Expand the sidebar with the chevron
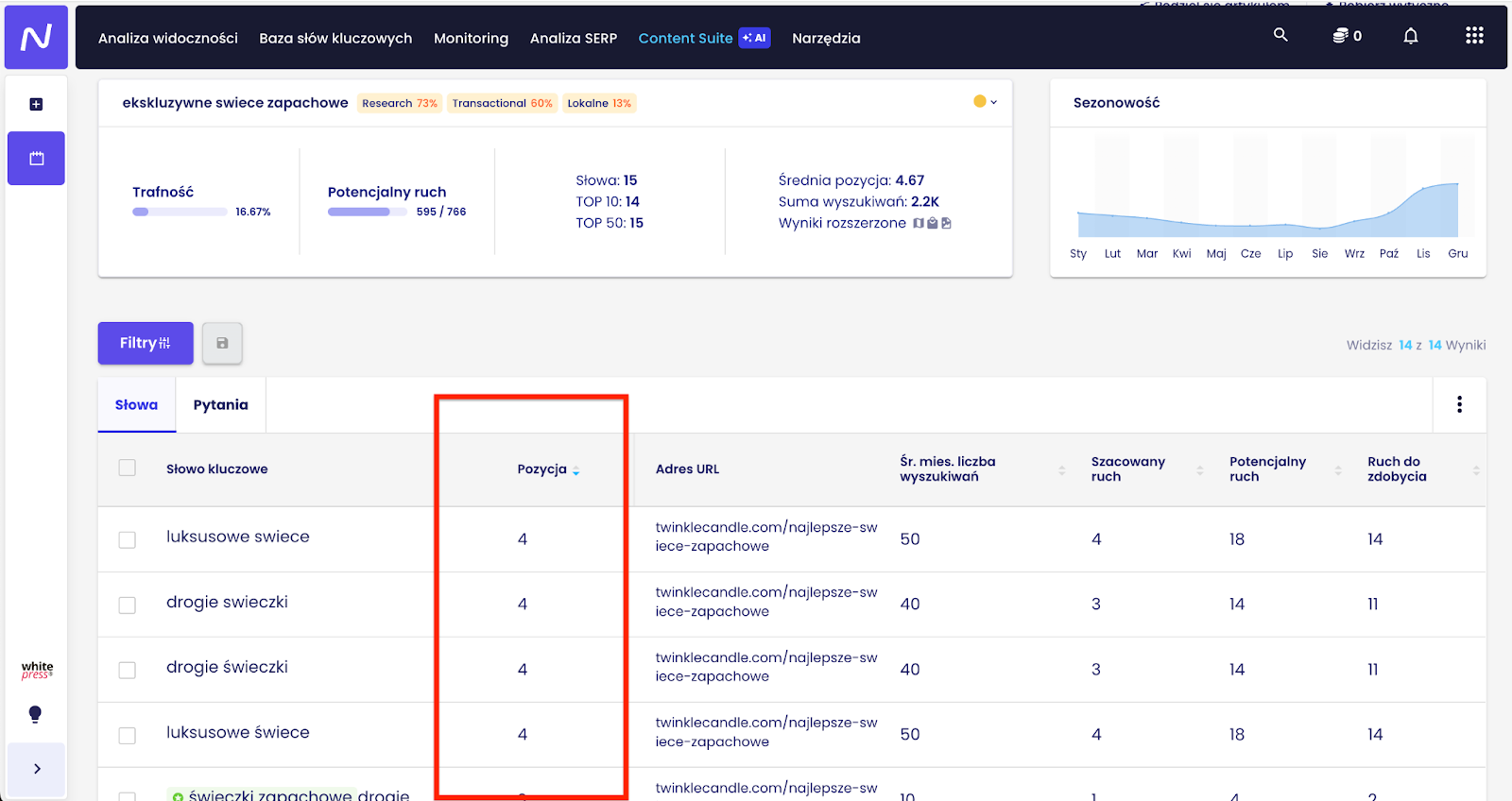This screenshot has height=801, width=1512. point(36,769)
